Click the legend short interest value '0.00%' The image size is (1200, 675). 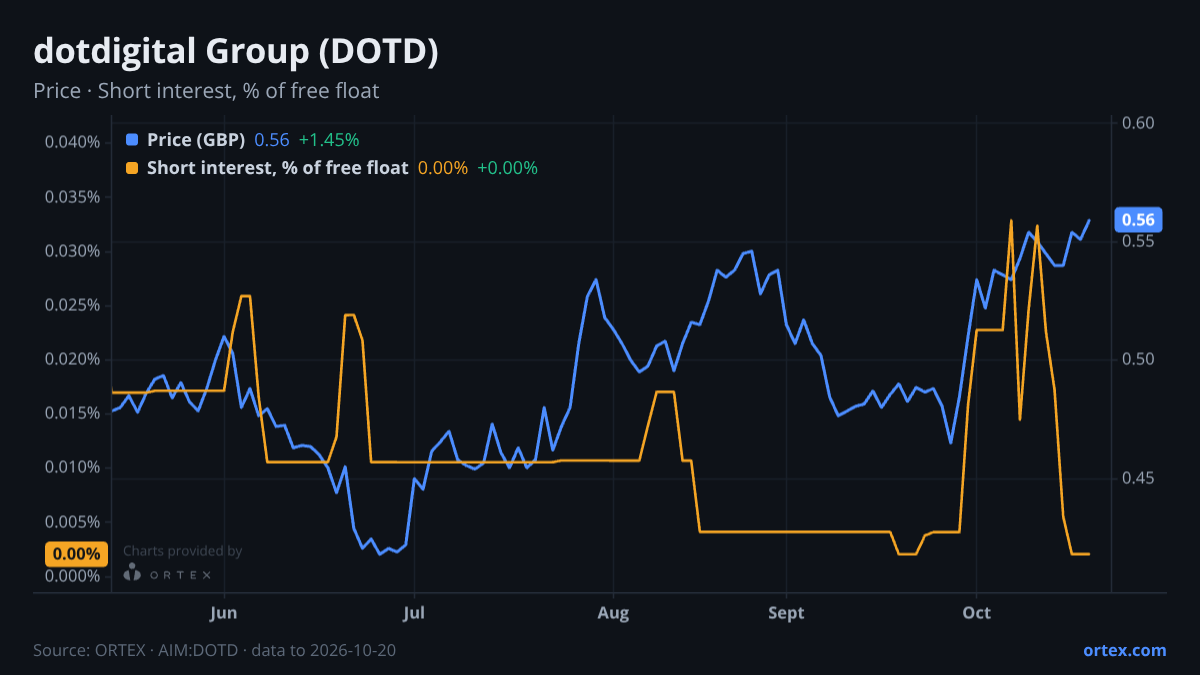pyautogui.click(x=443, y=168)
